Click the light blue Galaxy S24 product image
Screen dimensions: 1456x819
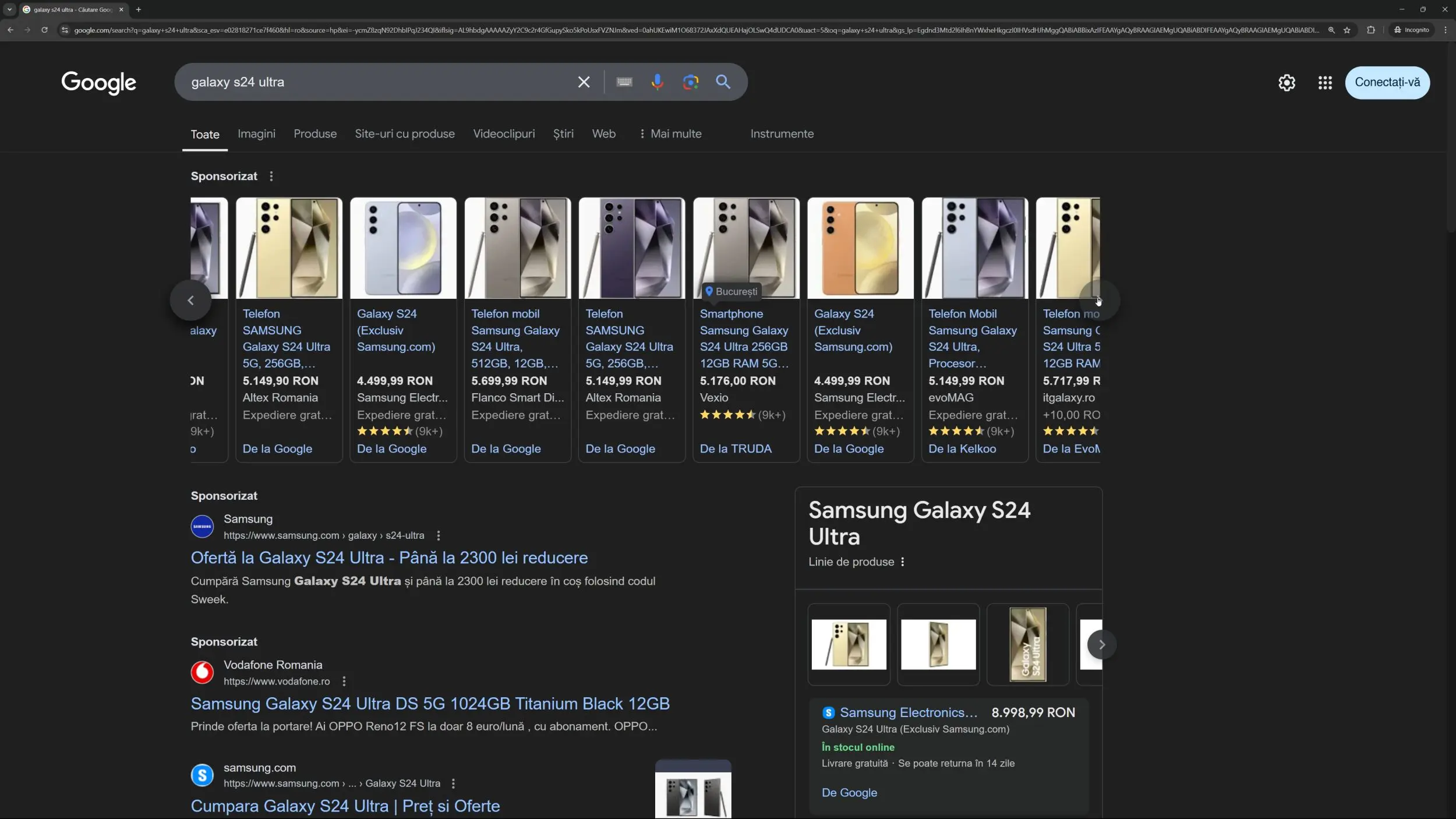tap(403, 248)
